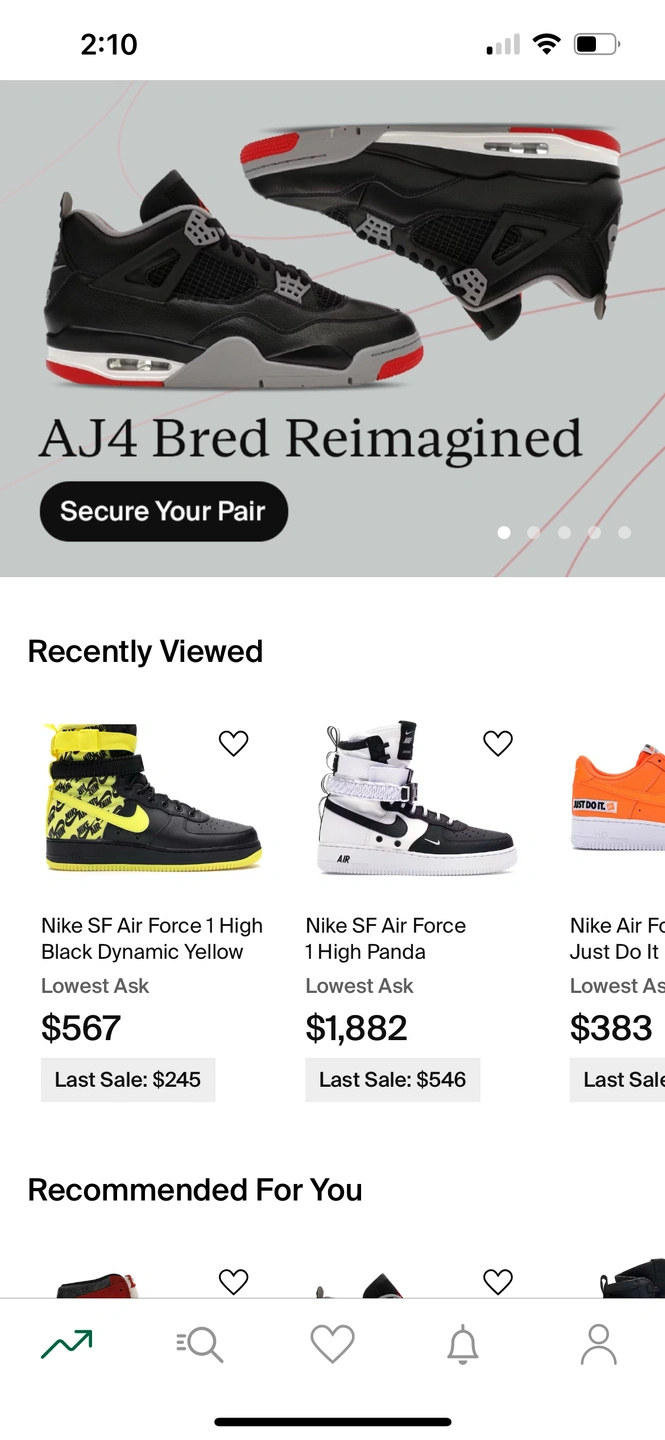
Task: Select the last carousel page dot
Action: 624,532
